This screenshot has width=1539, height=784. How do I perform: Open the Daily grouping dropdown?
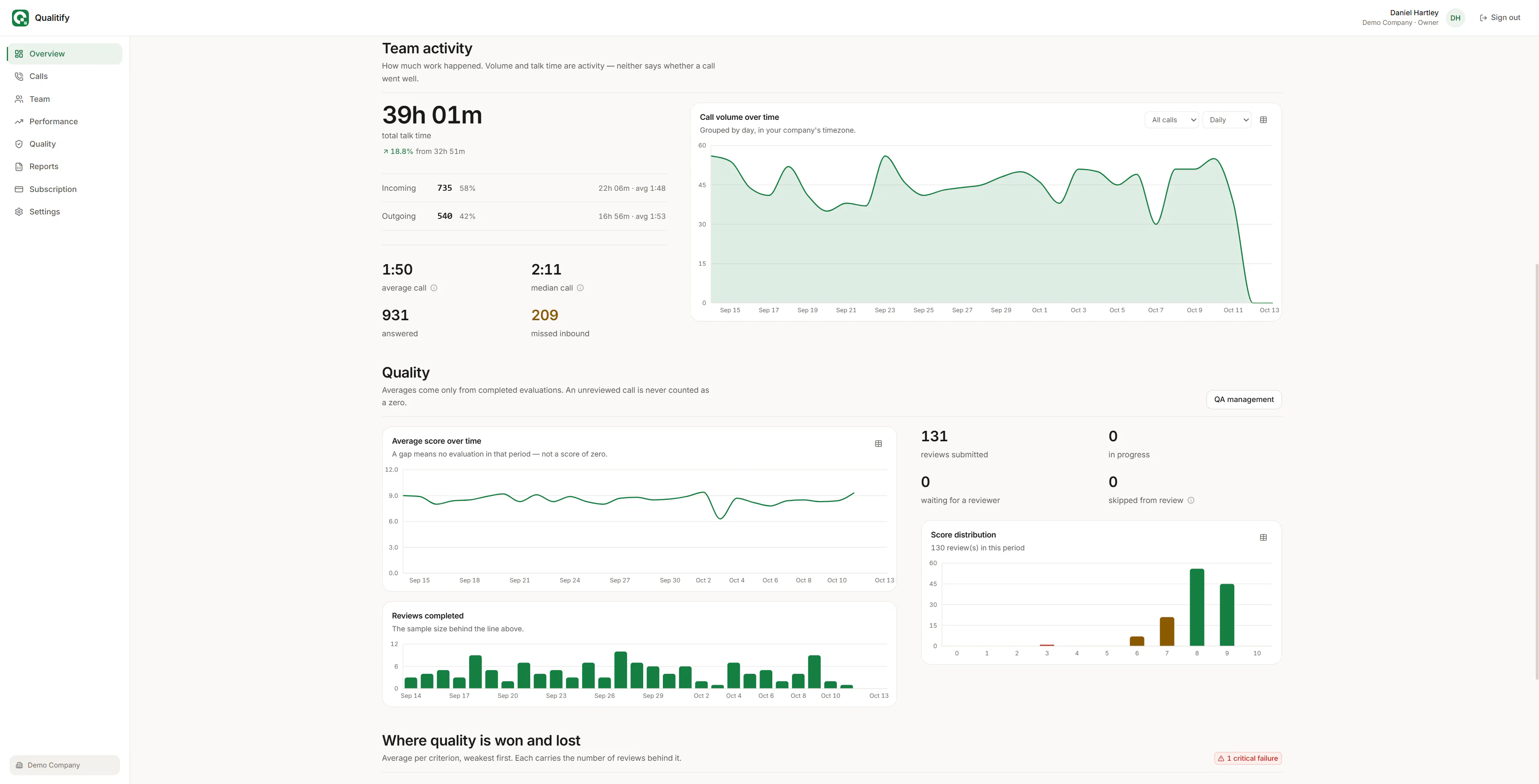(1227, 120)
